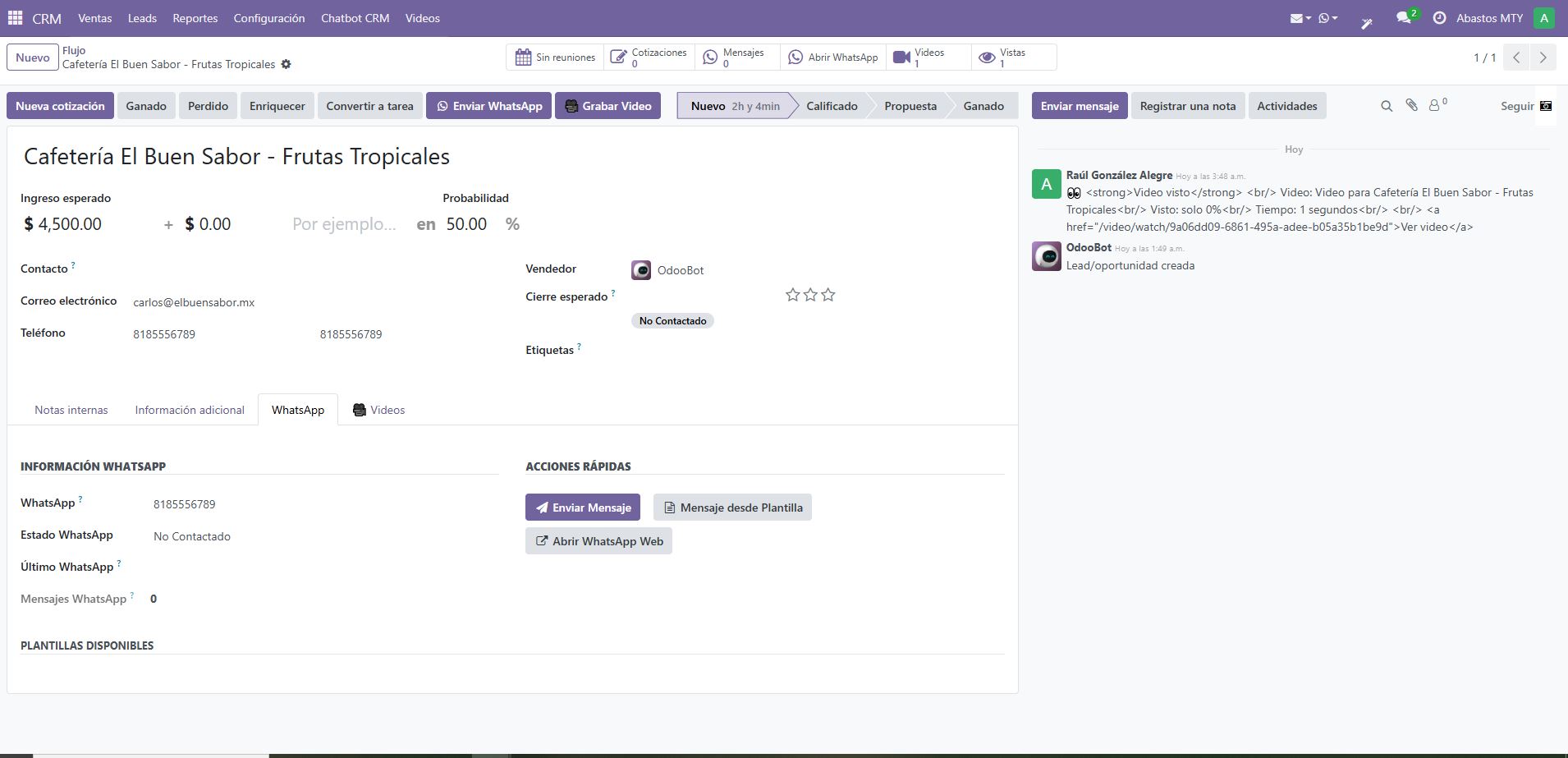Open the email envelope dropdown in the top bar

[x=1297, y=17]
